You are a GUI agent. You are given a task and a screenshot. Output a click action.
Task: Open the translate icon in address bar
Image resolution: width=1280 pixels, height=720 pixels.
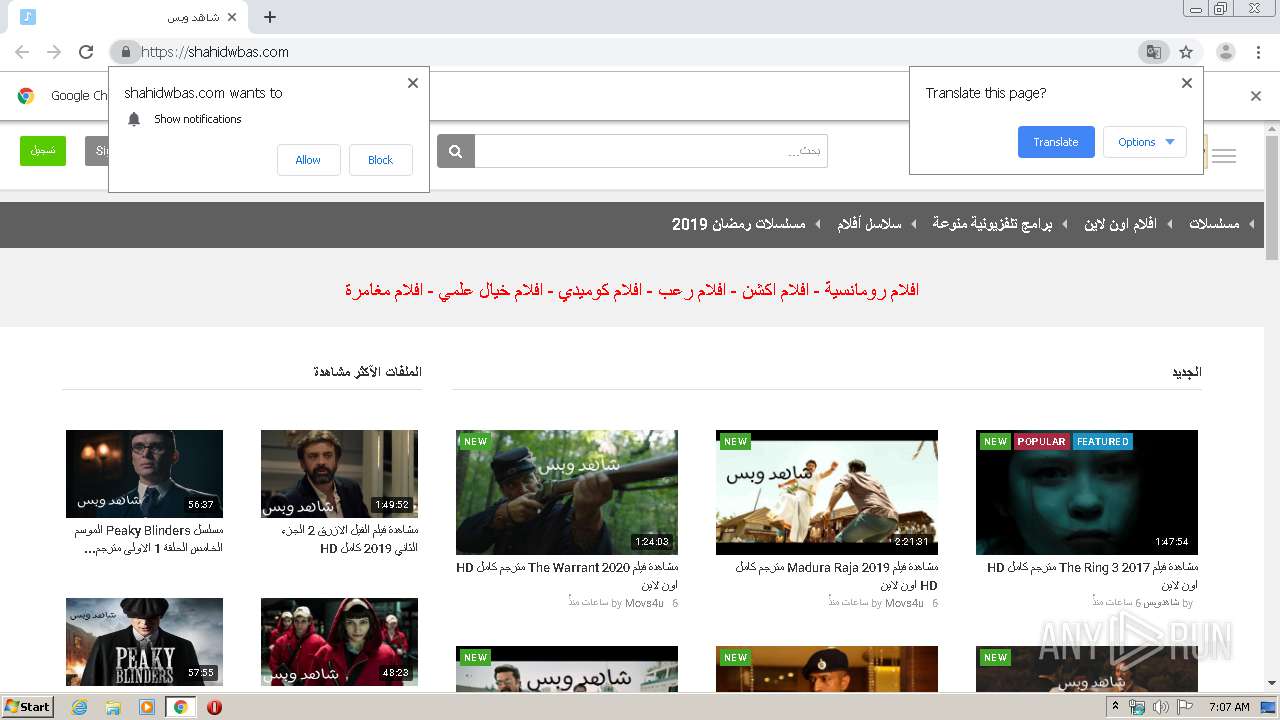tap(1154, 52)
